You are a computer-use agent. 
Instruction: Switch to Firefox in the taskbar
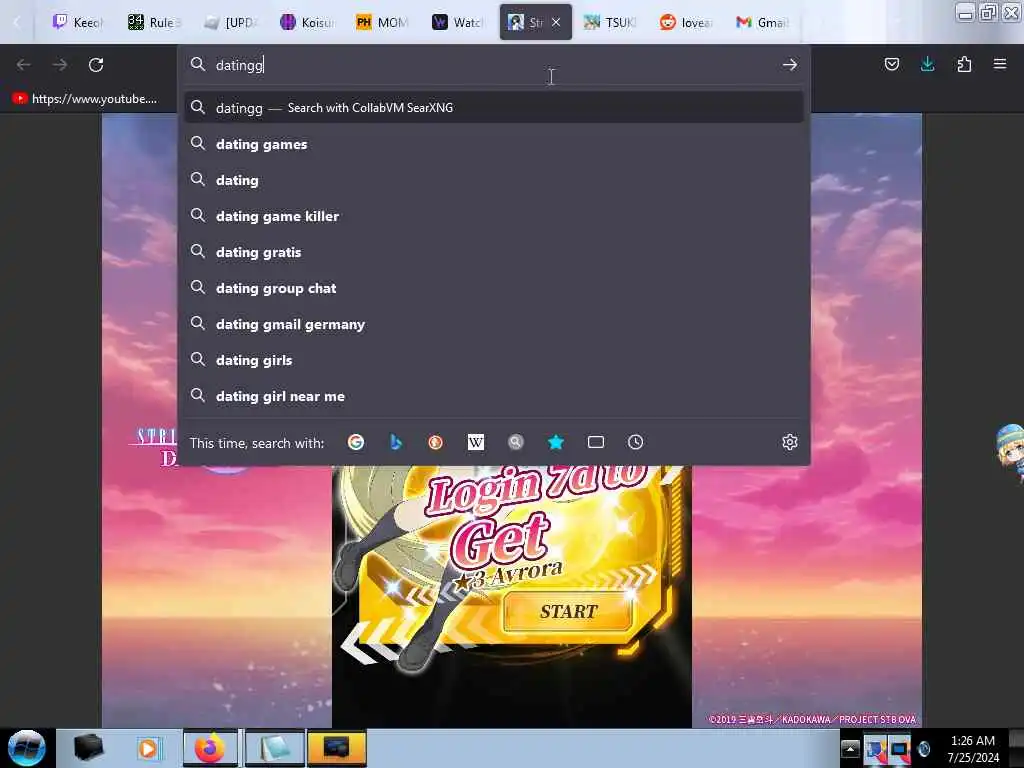click(x=210, y=748)
